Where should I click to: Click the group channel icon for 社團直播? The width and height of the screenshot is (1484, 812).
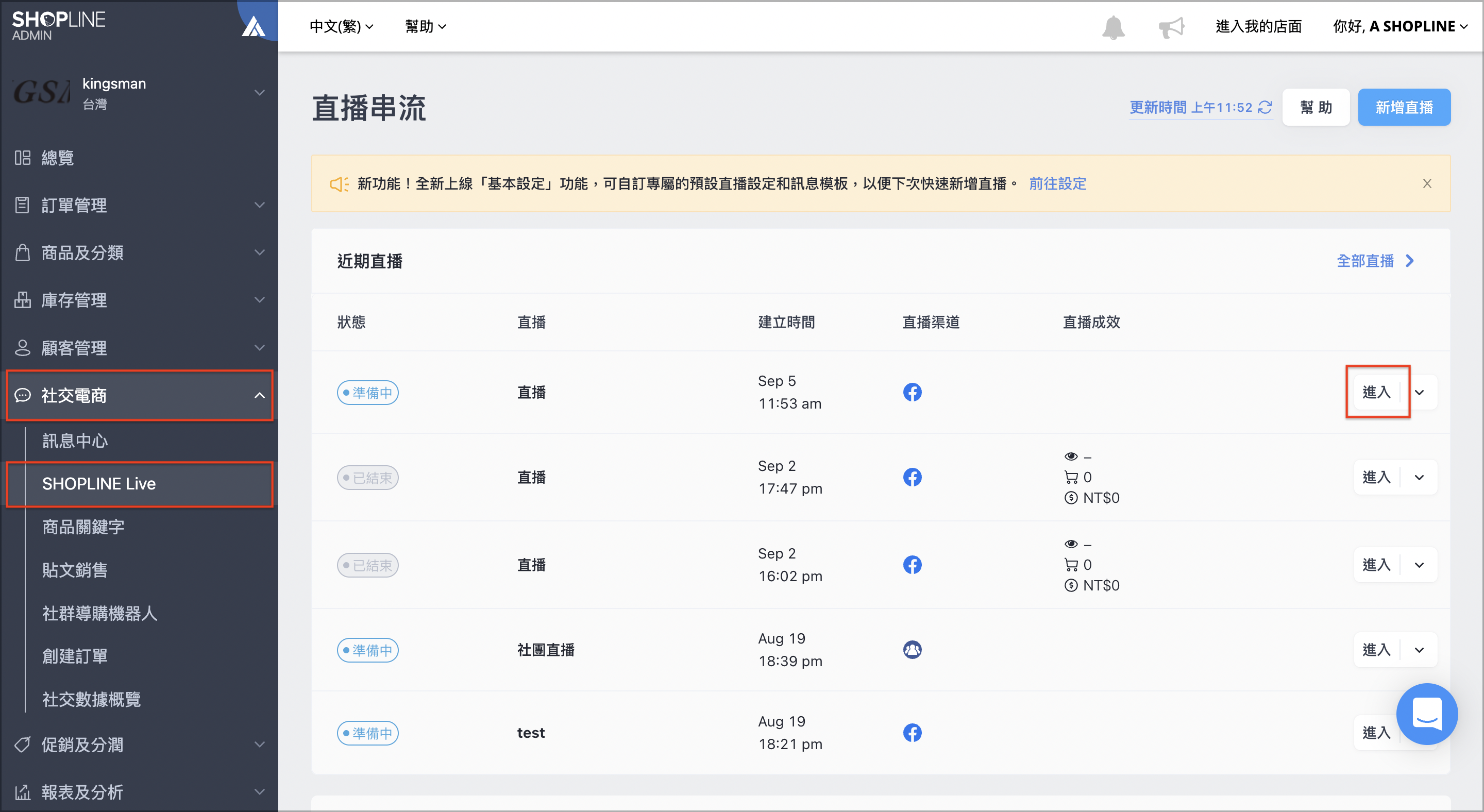coord(912,650)
